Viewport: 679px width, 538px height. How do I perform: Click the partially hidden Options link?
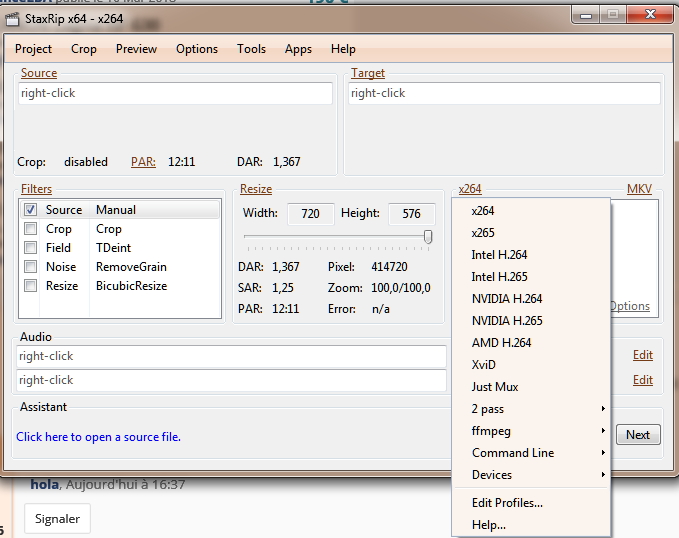[630, 306]
